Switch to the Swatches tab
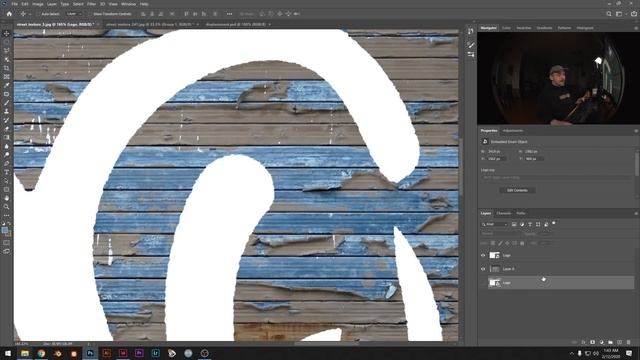This screenshot has width=640, height=360. pyautogui.click(x=524, y=28)
